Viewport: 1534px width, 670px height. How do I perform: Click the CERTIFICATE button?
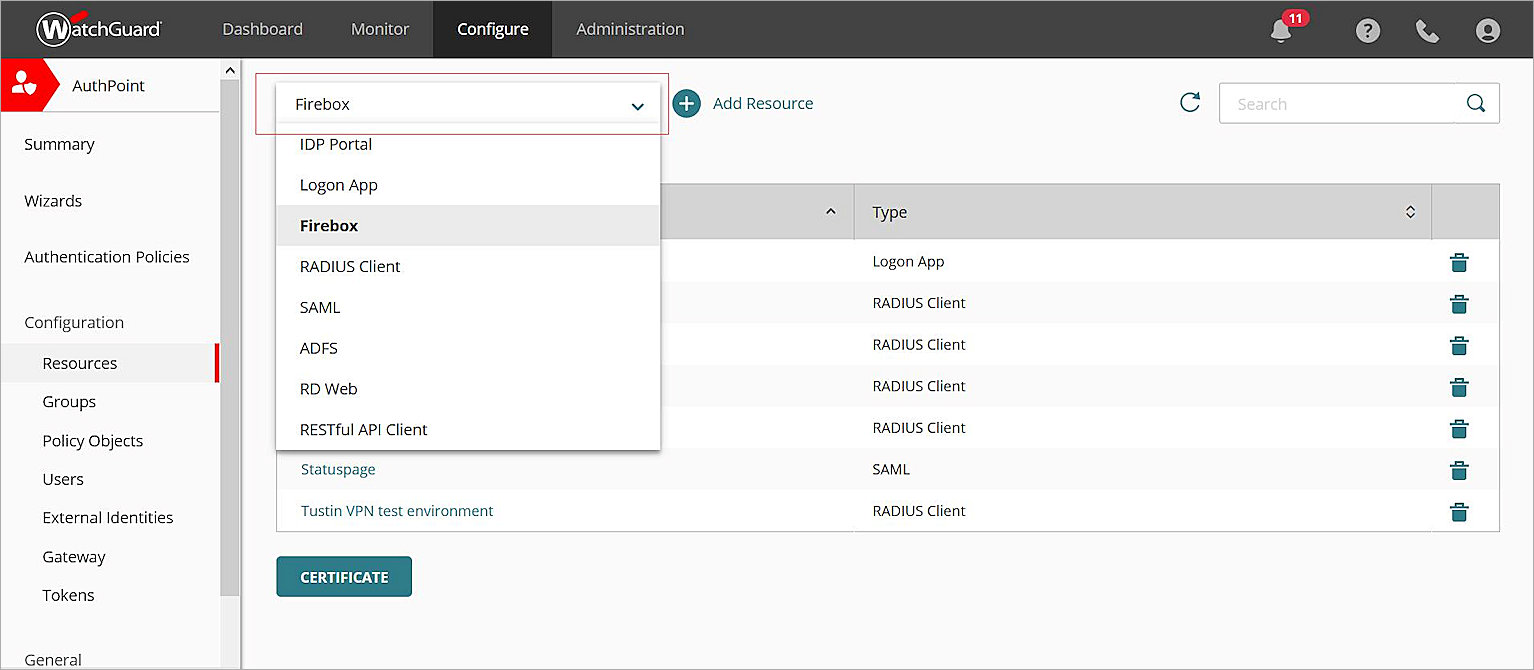point(344,577)
